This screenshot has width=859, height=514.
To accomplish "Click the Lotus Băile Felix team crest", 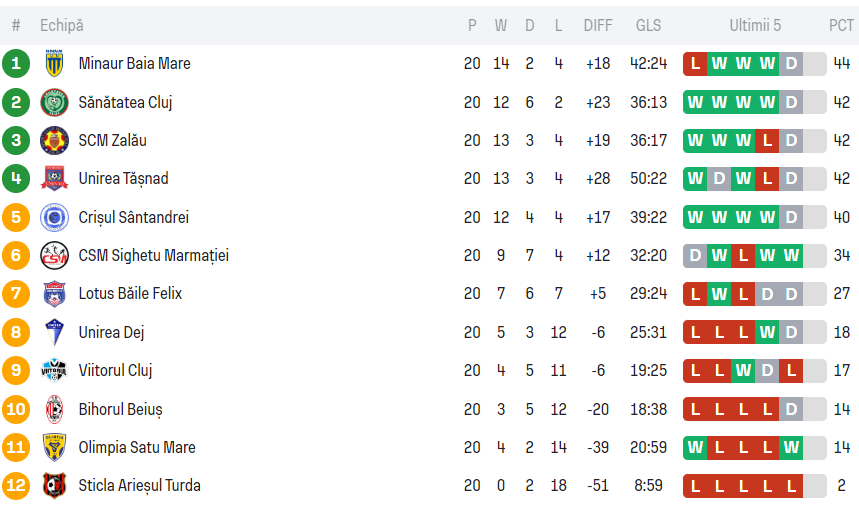I will [x=54, y=294].
